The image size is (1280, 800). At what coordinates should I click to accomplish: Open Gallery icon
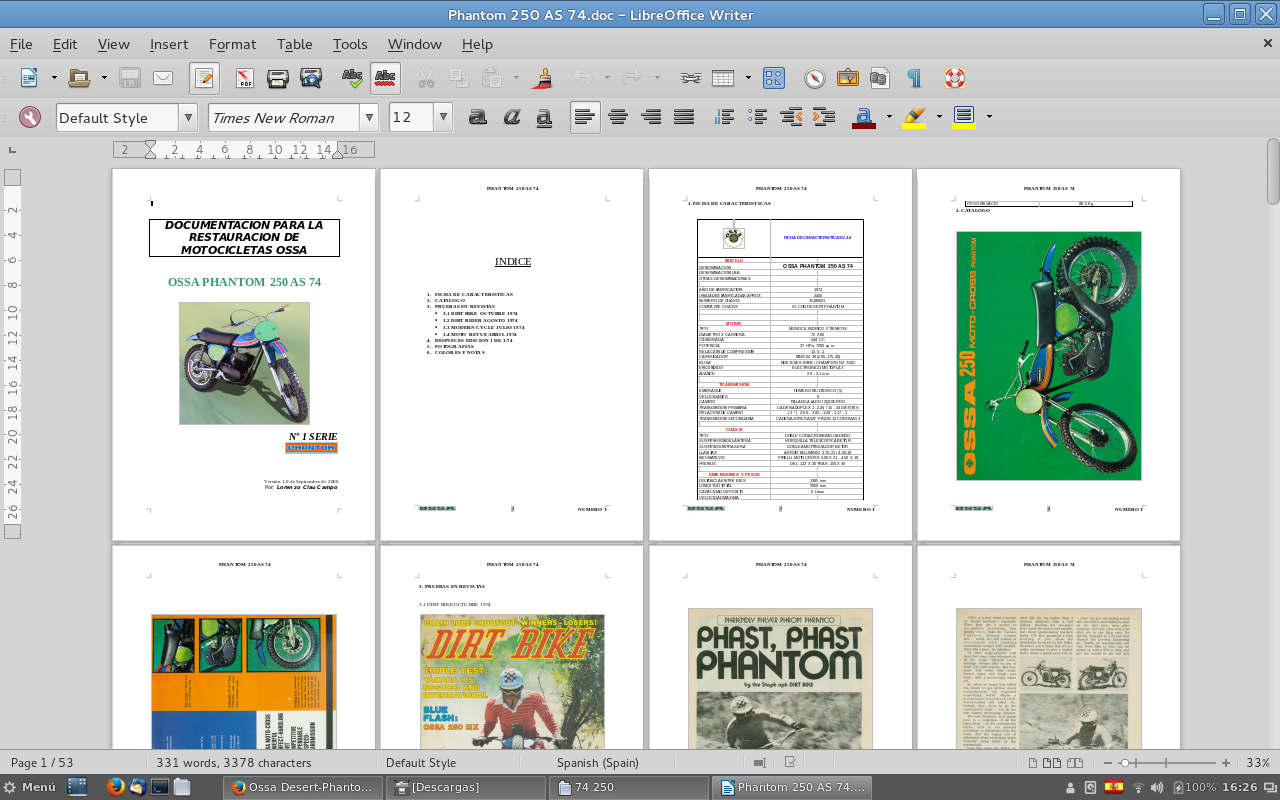point(848,77)
